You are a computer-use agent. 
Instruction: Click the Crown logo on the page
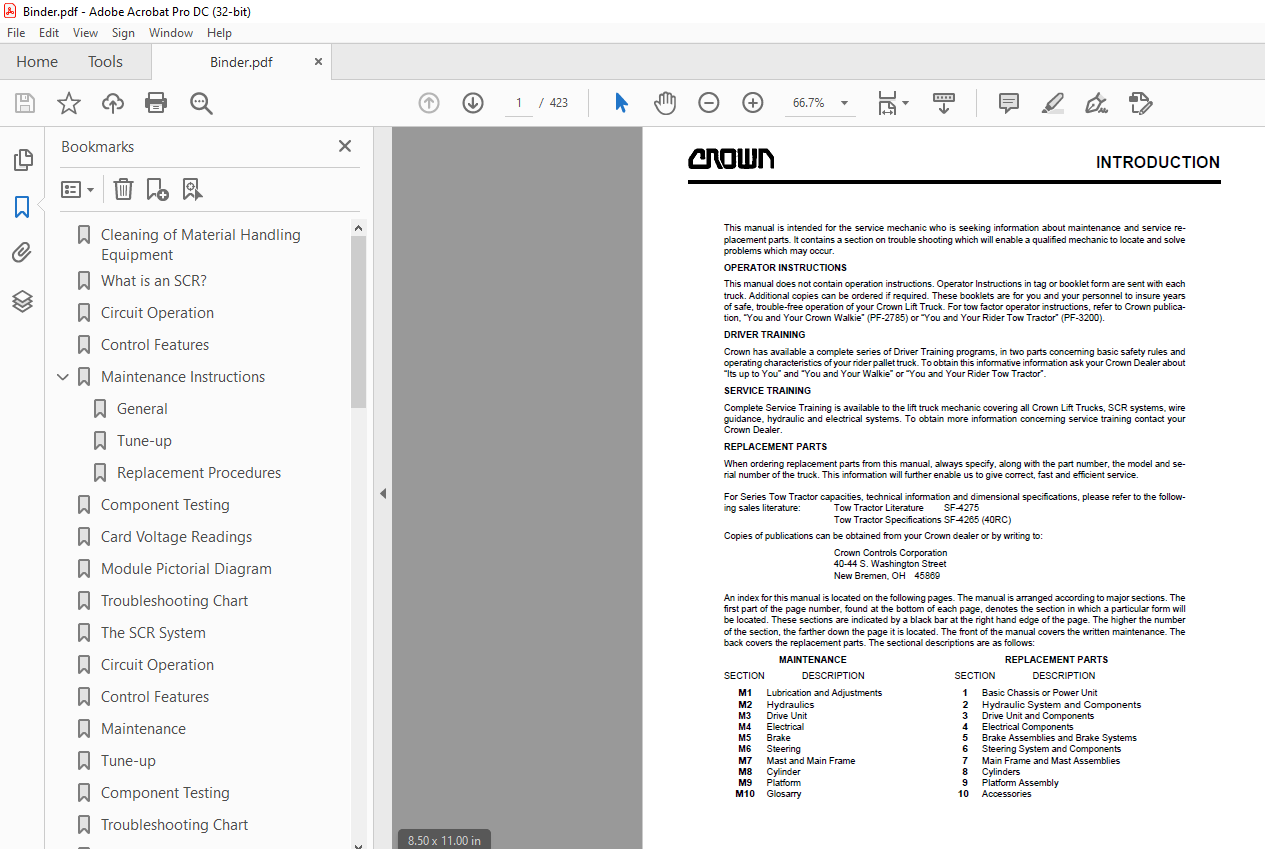731,159
